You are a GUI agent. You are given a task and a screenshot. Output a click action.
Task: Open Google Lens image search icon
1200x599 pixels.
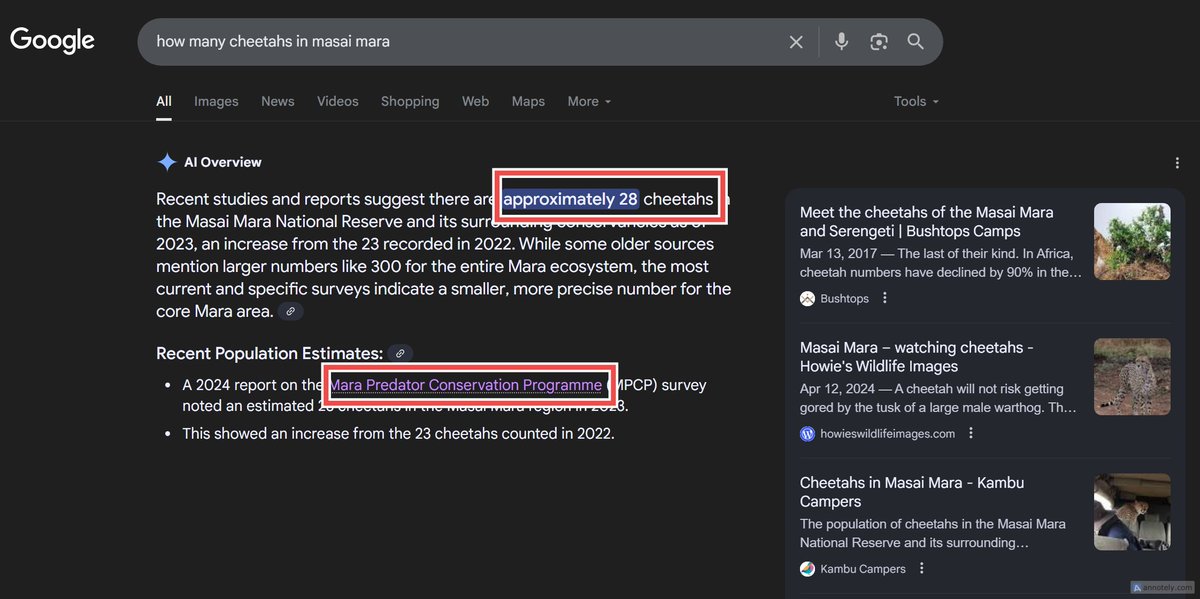click(879, 42)
